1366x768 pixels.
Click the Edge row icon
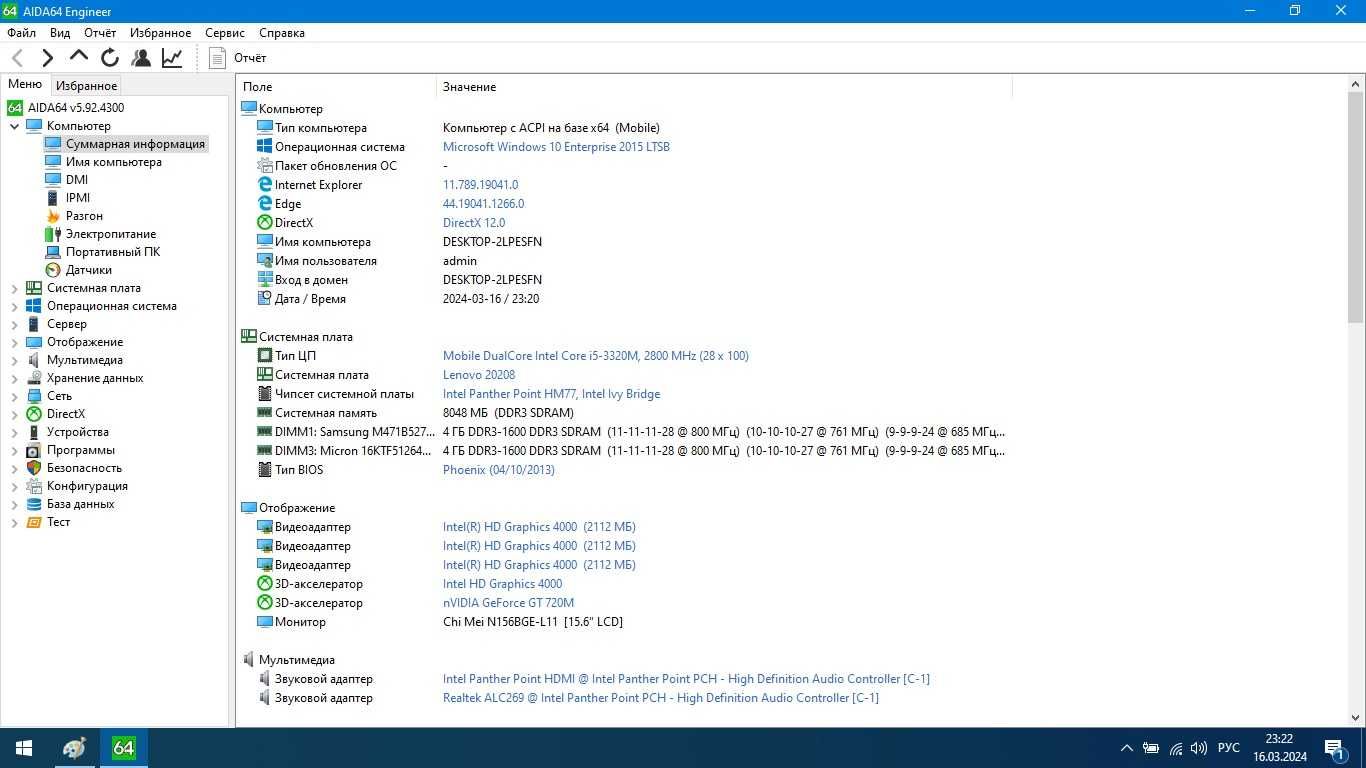pos(265,204)
